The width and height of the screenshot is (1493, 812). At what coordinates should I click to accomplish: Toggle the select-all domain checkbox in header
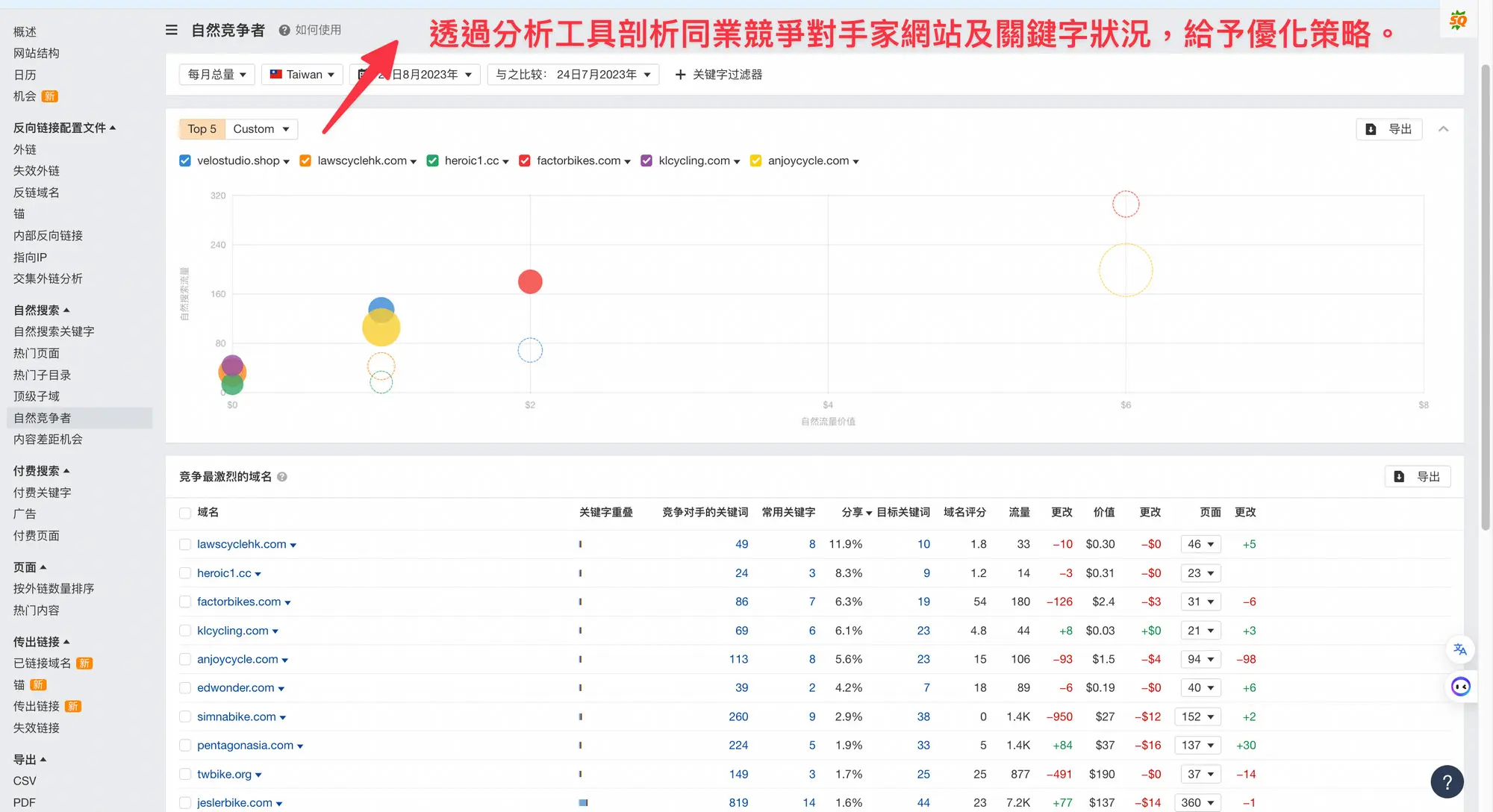[x=185, y=513]
